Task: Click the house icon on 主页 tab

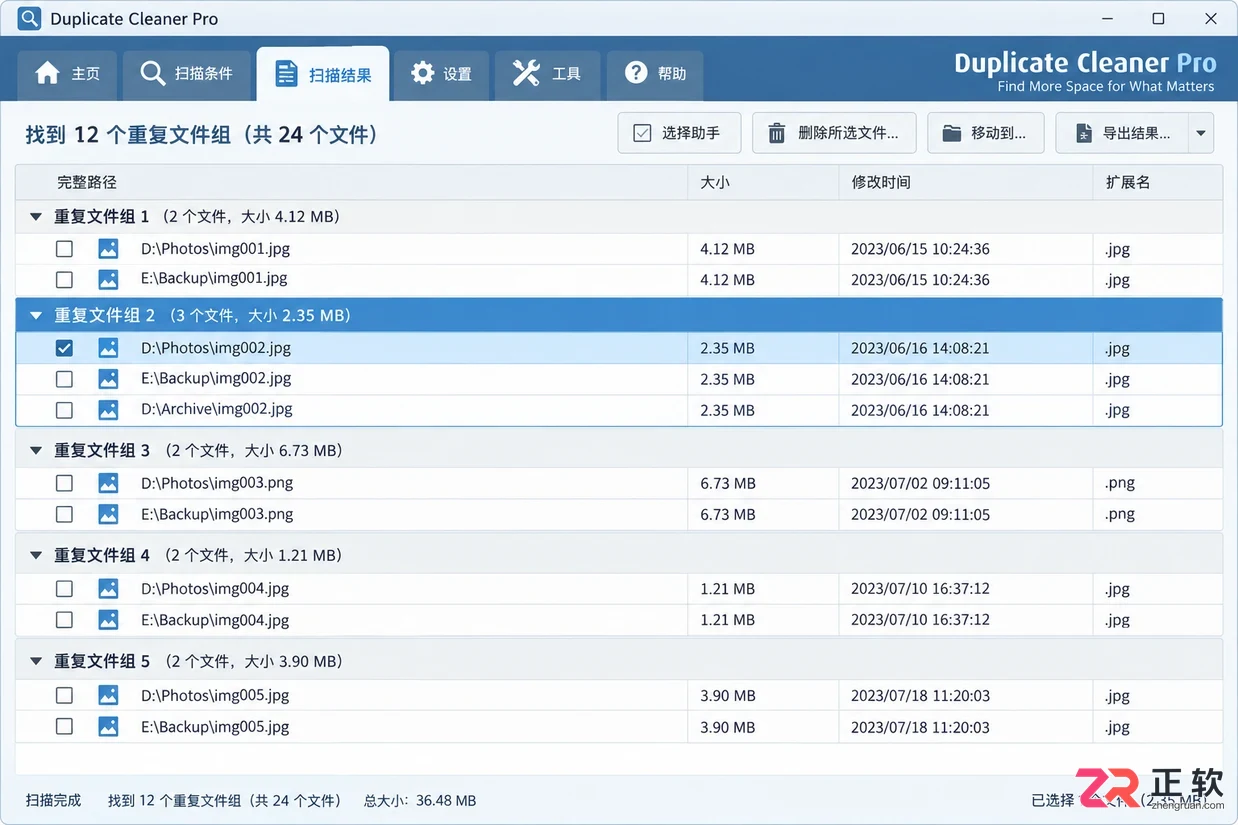Action: point(47,73)
